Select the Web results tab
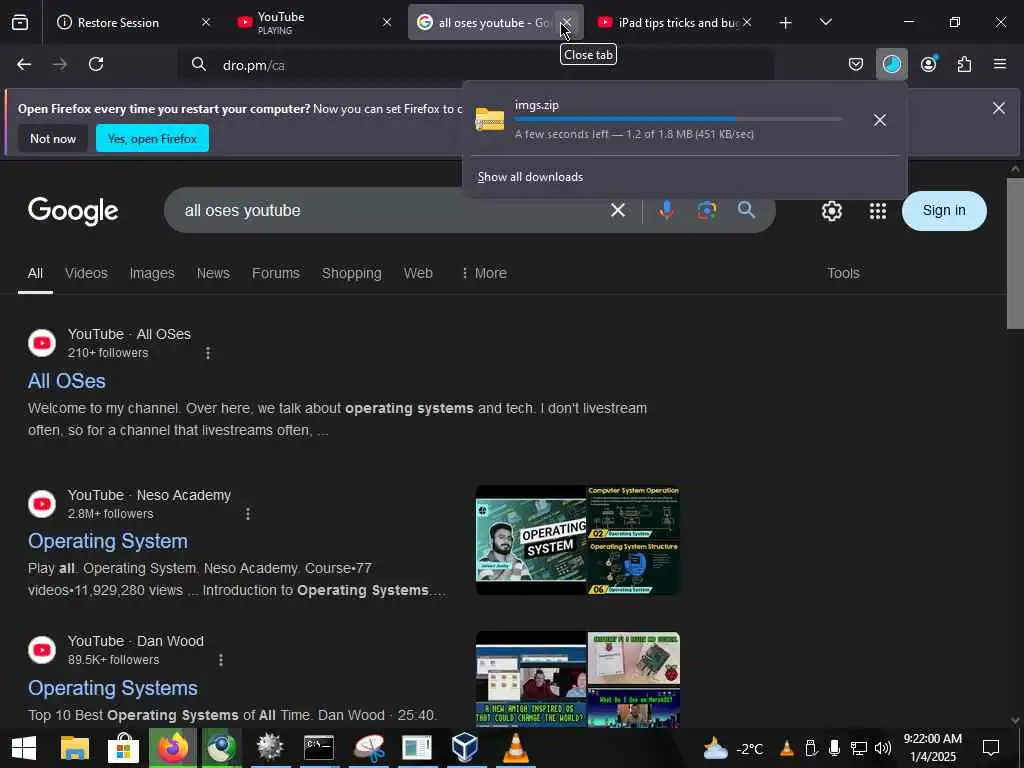 418,273
